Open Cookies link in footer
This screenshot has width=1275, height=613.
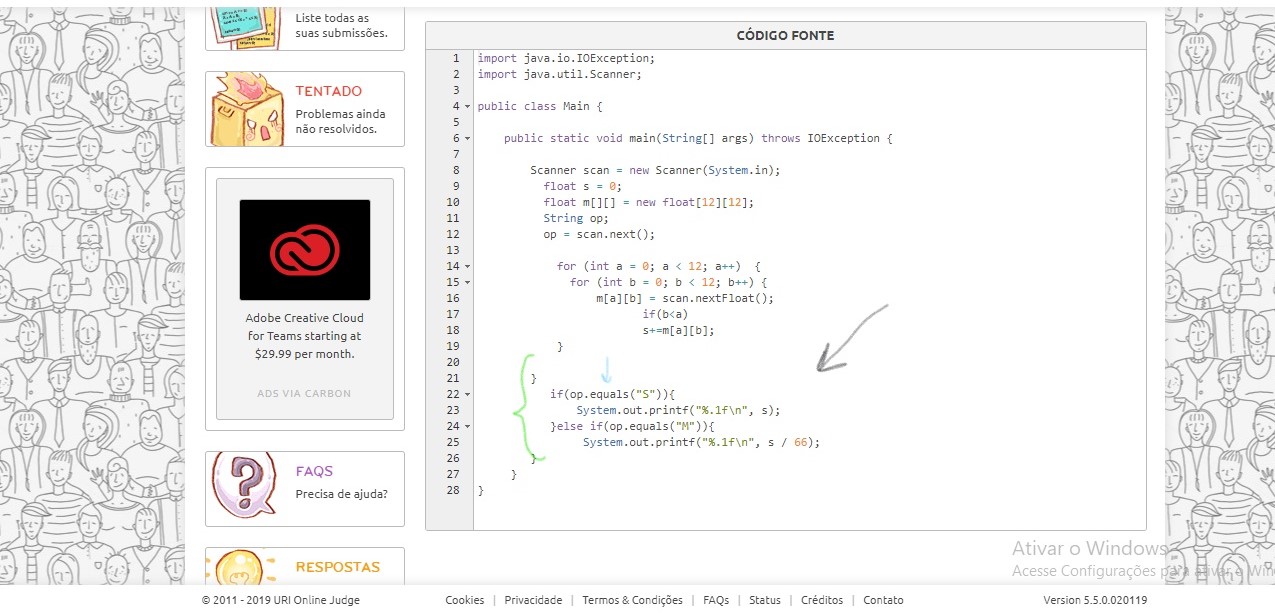465,600
